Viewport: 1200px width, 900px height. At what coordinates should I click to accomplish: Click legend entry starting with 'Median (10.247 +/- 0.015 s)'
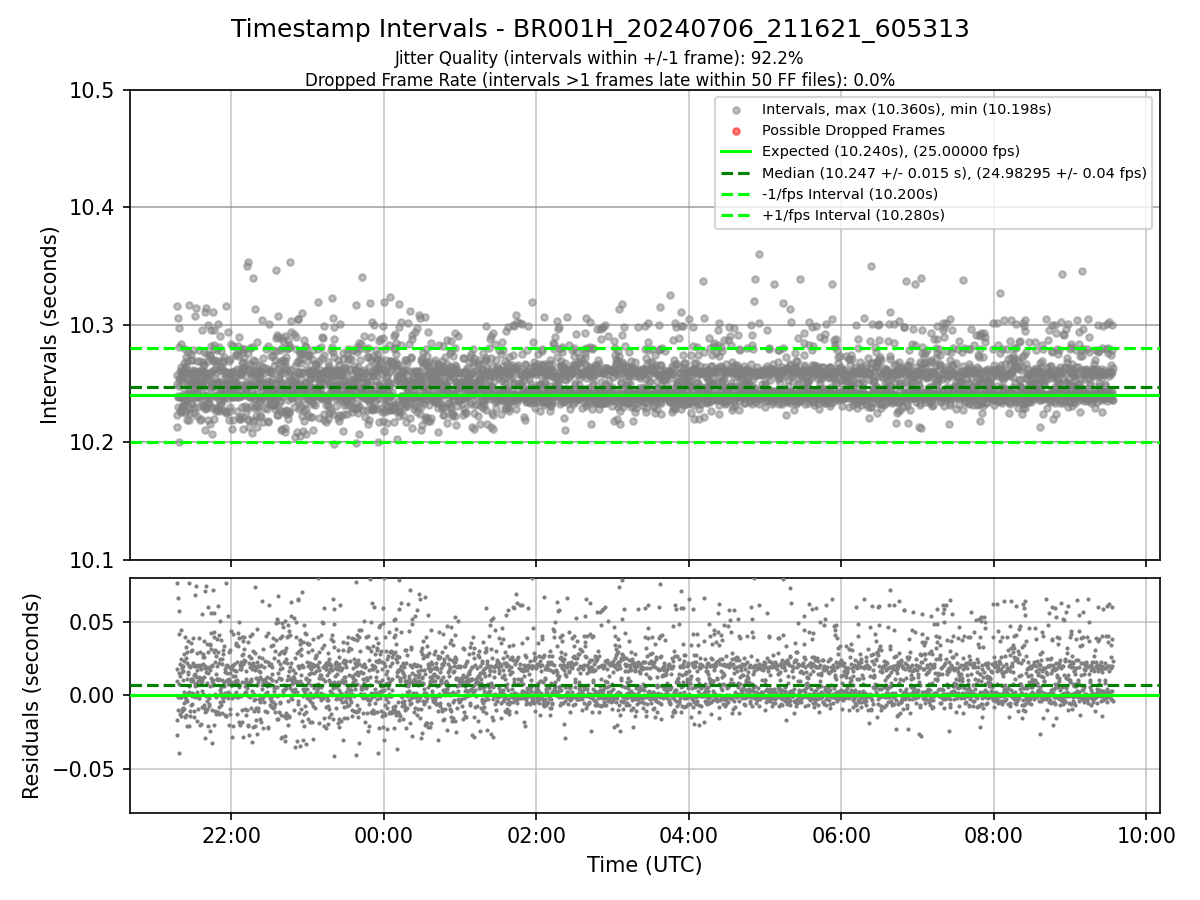click(x=954, y=173)
